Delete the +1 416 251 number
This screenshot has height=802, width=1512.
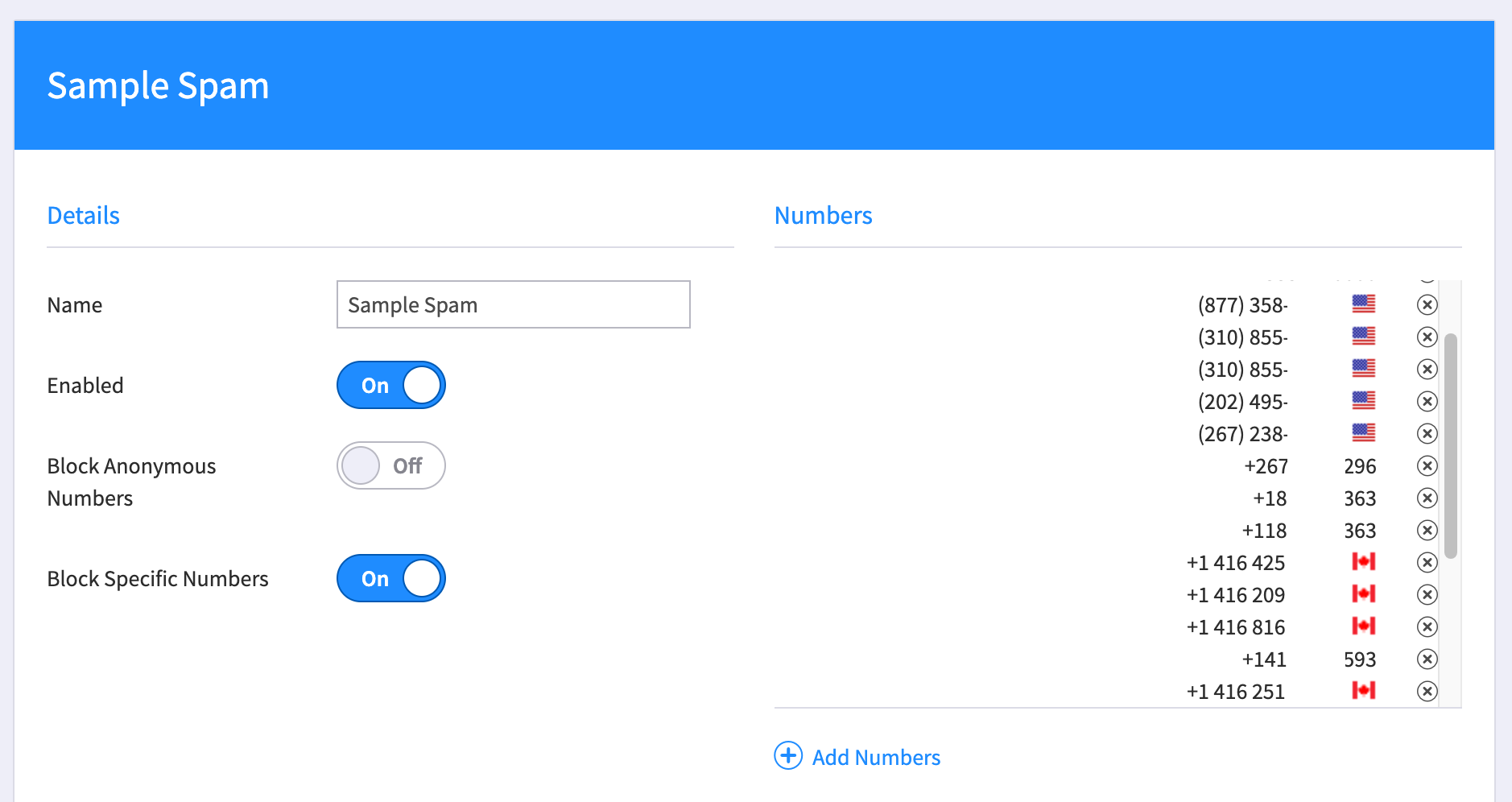coord(1427,691)
